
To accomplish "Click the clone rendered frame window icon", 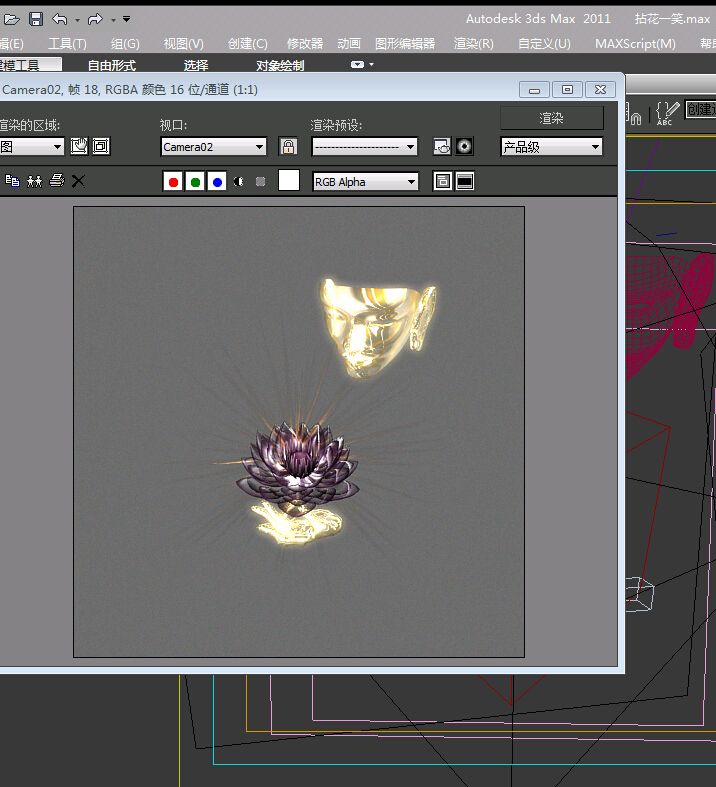I will pos(35,181).
